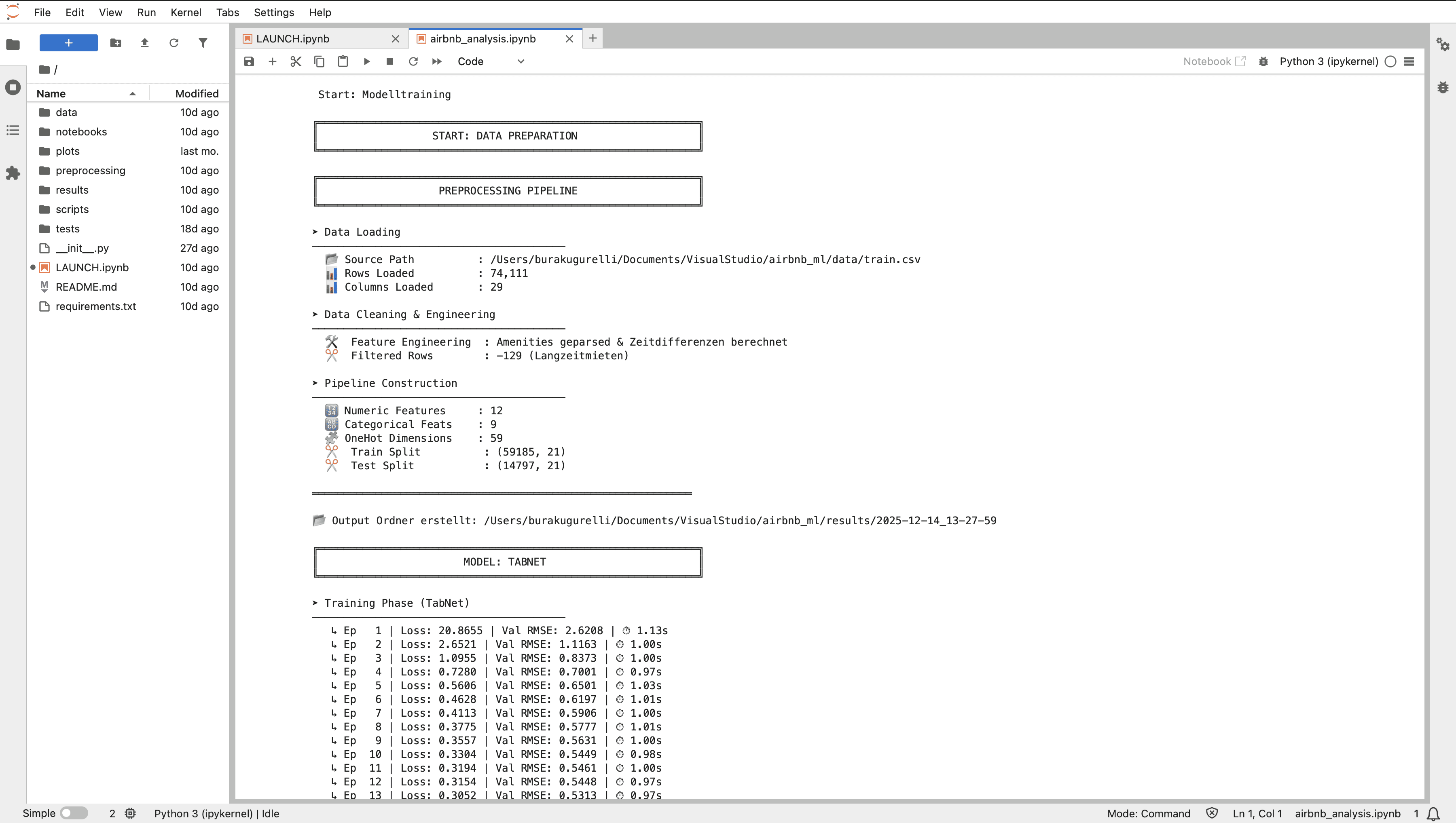Cut the selected cell with the scissors icon

[x=296, y=61]
